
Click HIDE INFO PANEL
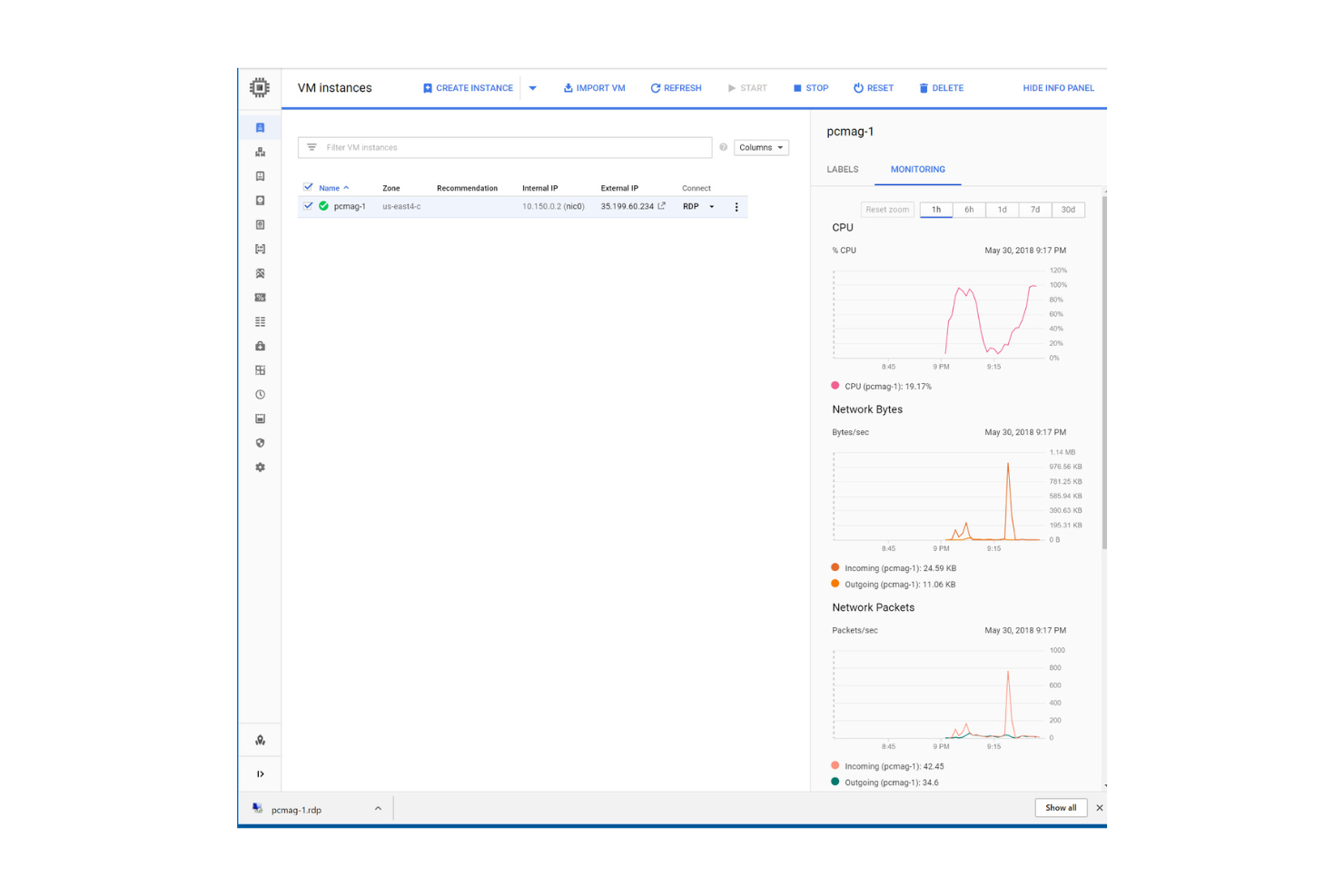(x=1058, y=87)
